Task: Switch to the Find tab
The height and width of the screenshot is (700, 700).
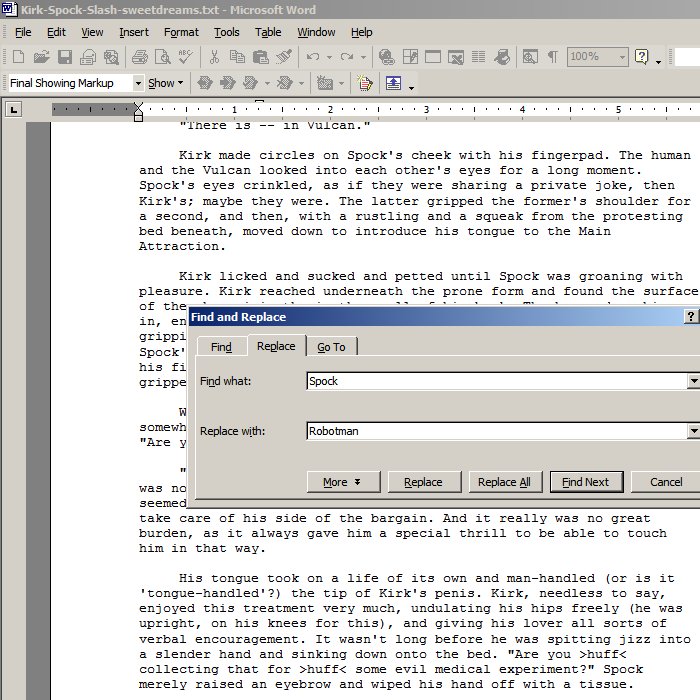Action: click(x=221, y=347)
